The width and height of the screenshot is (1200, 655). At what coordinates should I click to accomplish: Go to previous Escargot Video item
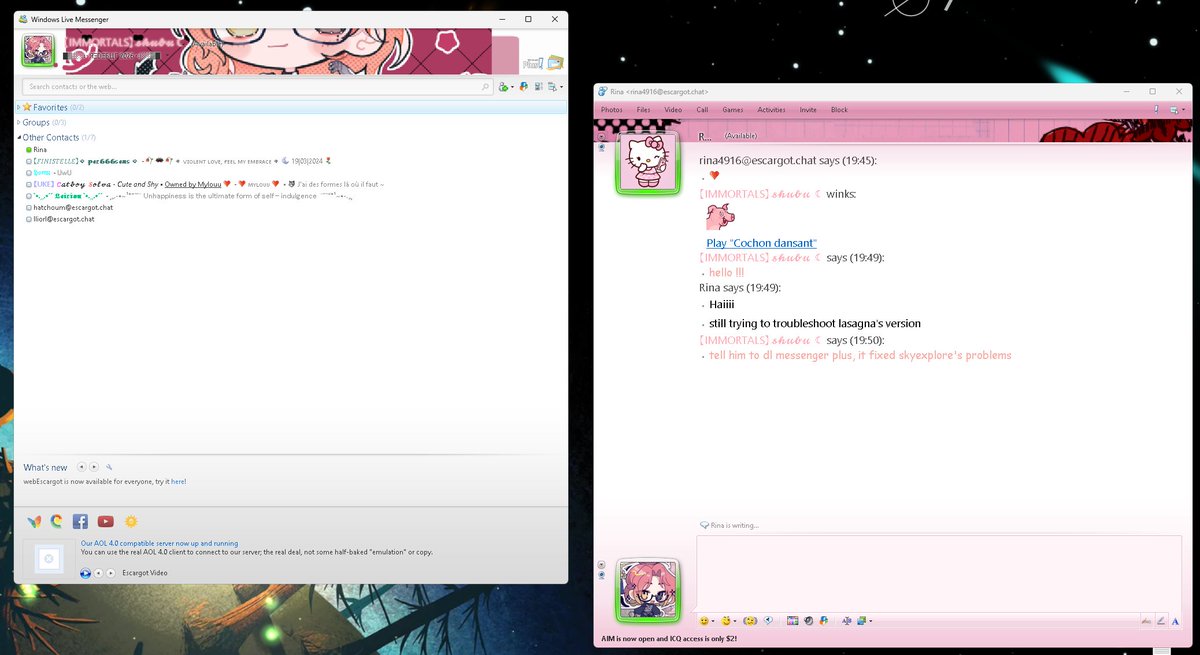tap(99, 573)
